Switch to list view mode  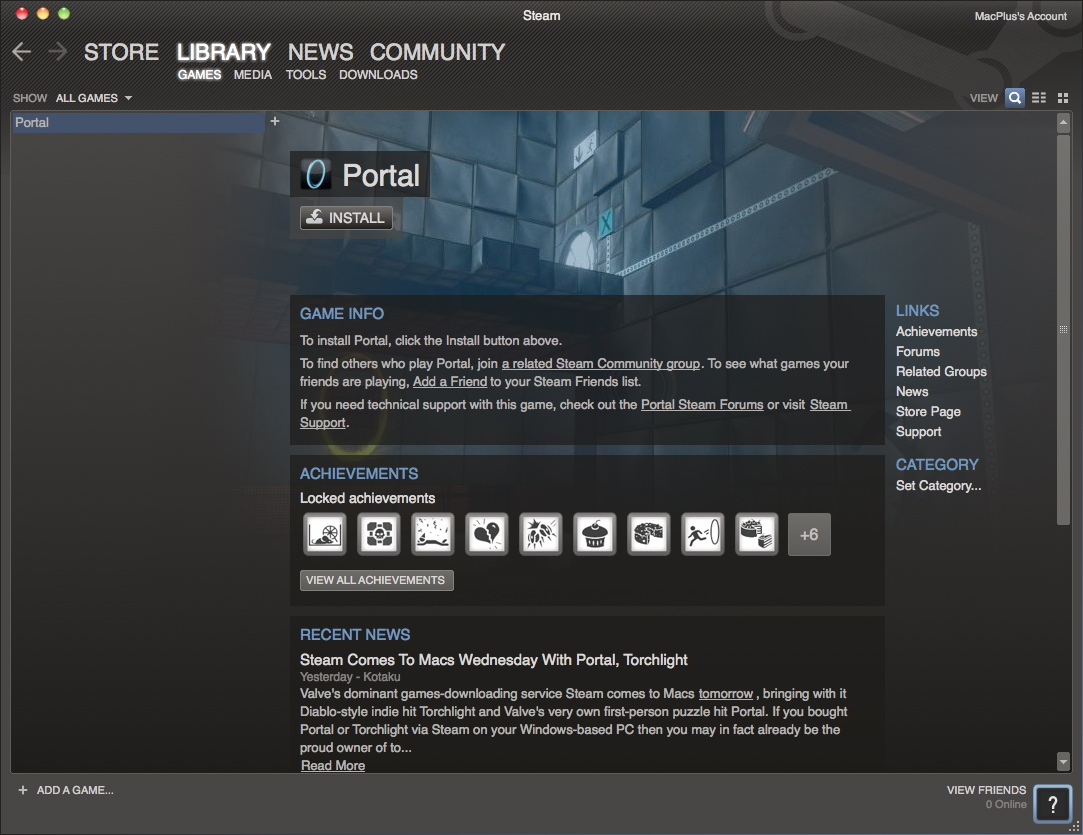coord(1039,98)
